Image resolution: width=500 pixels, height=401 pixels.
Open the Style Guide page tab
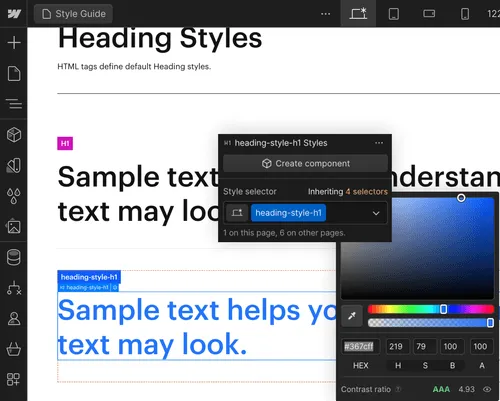73,14
